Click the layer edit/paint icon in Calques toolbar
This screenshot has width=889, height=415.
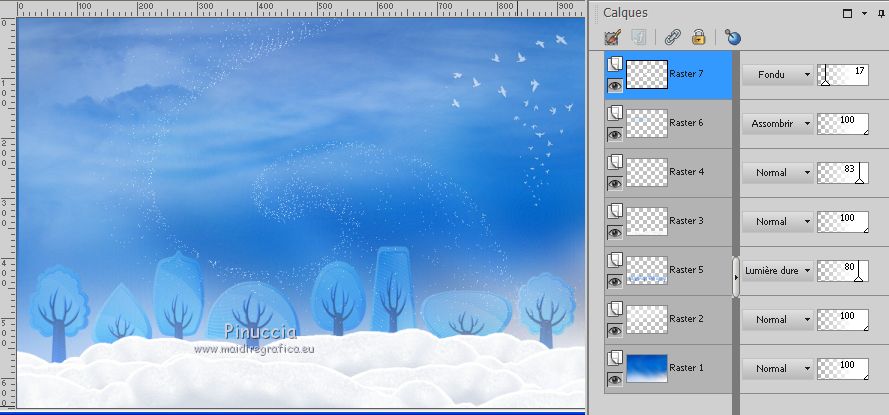point(613,37)
